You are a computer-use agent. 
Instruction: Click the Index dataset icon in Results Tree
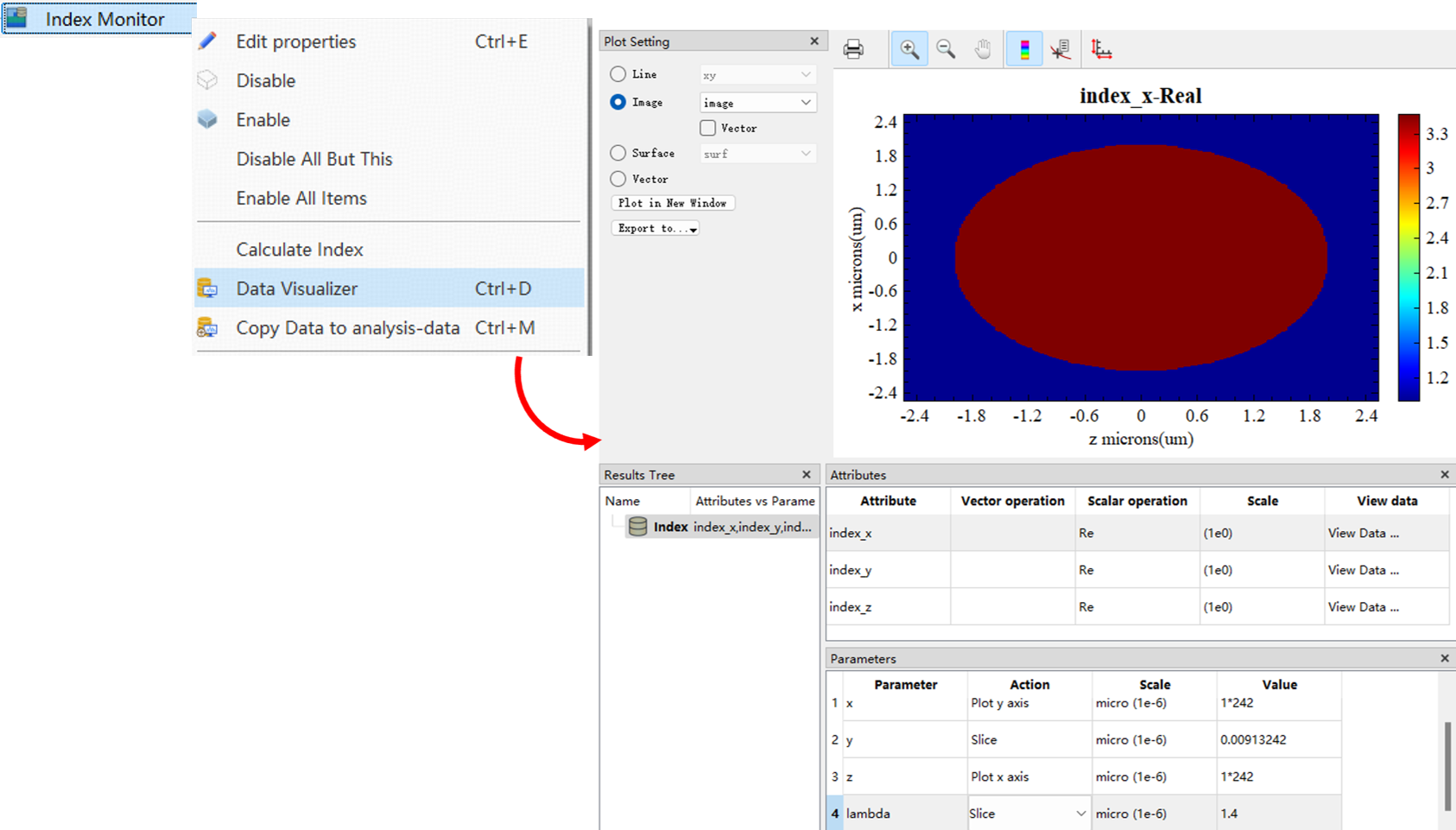637,527
